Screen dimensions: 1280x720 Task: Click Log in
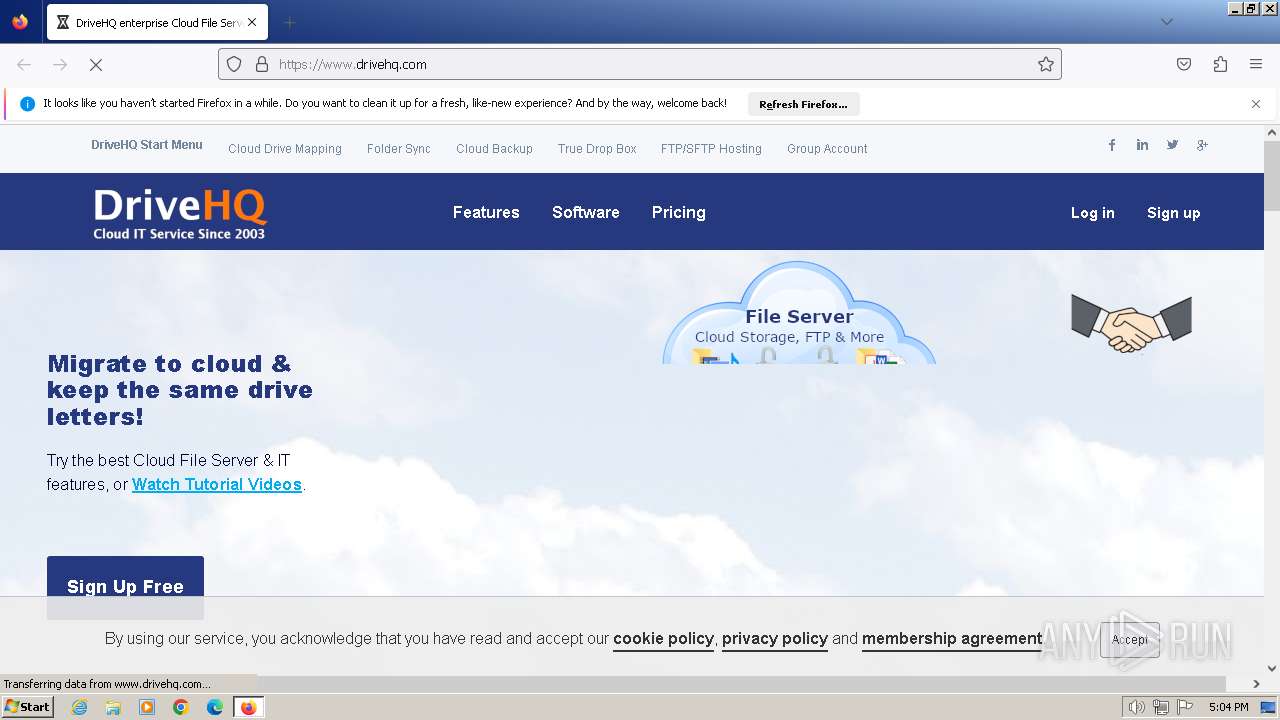pyautogui.click(x=1092, y=213)
